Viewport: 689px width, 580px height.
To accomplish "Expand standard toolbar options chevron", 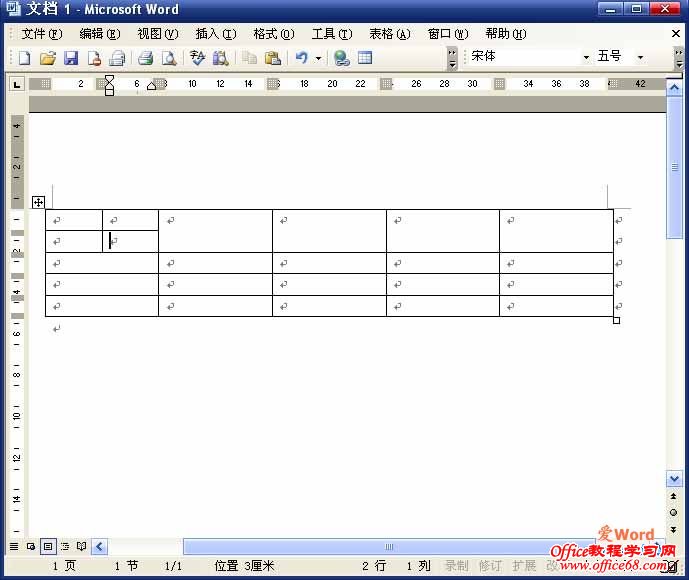I will coord(452,59).
